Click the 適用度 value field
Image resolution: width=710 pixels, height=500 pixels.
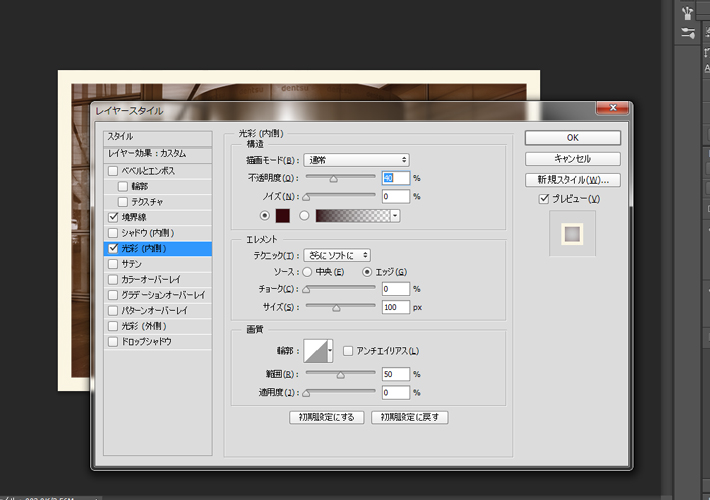point(396,393)
